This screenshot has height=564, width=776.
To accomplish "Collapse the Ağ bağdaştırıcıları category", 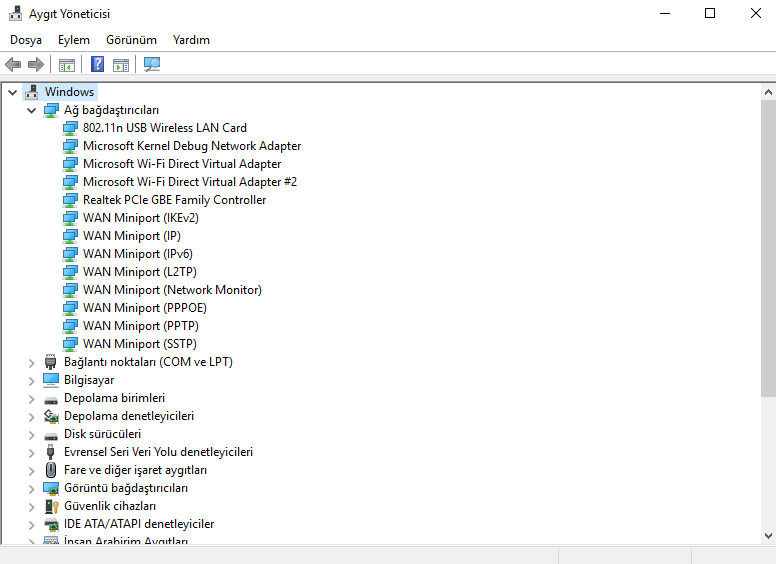I will [32, 110].
